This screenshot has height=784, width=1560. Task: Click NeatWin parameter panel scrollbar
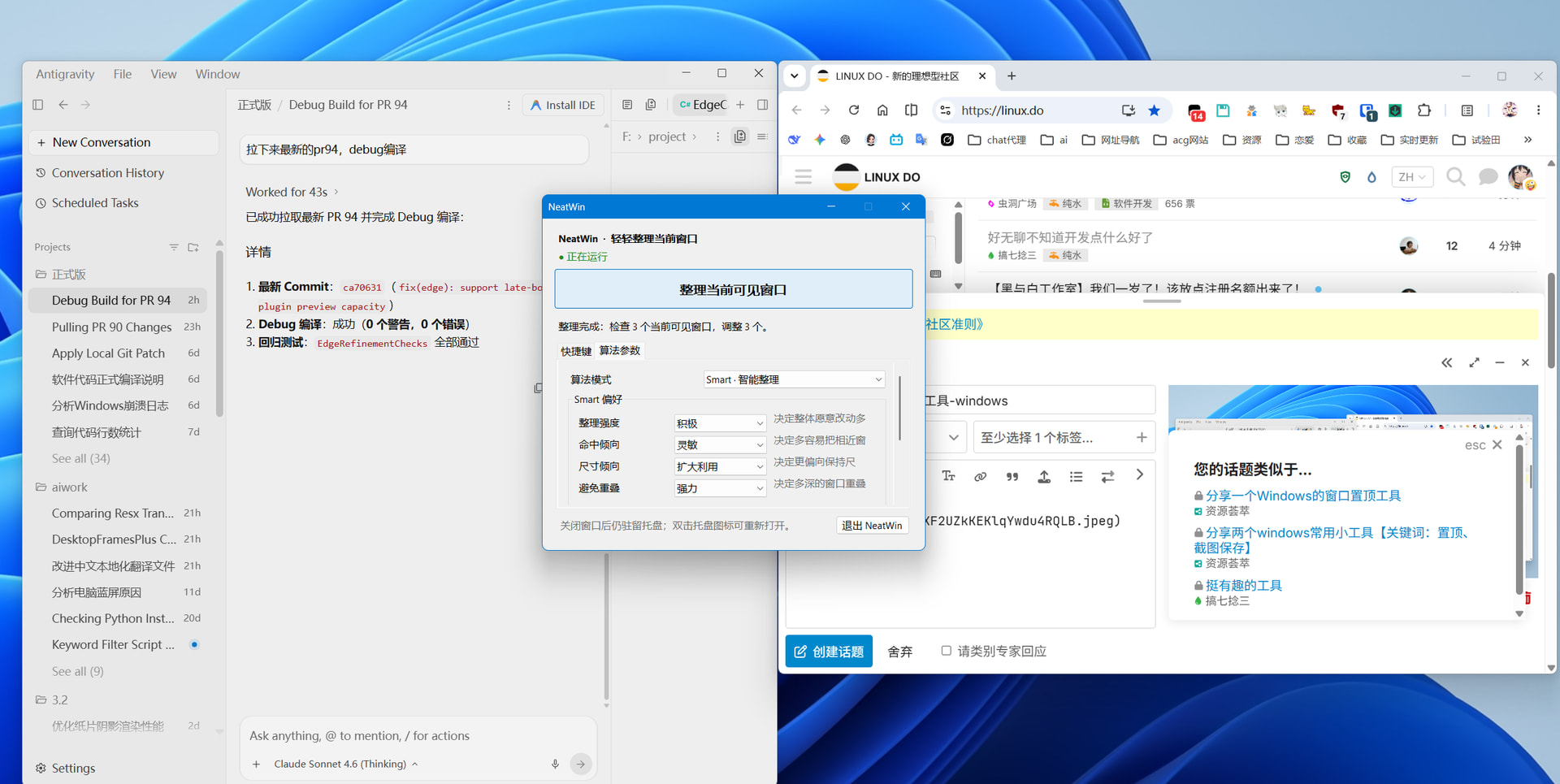899,408
